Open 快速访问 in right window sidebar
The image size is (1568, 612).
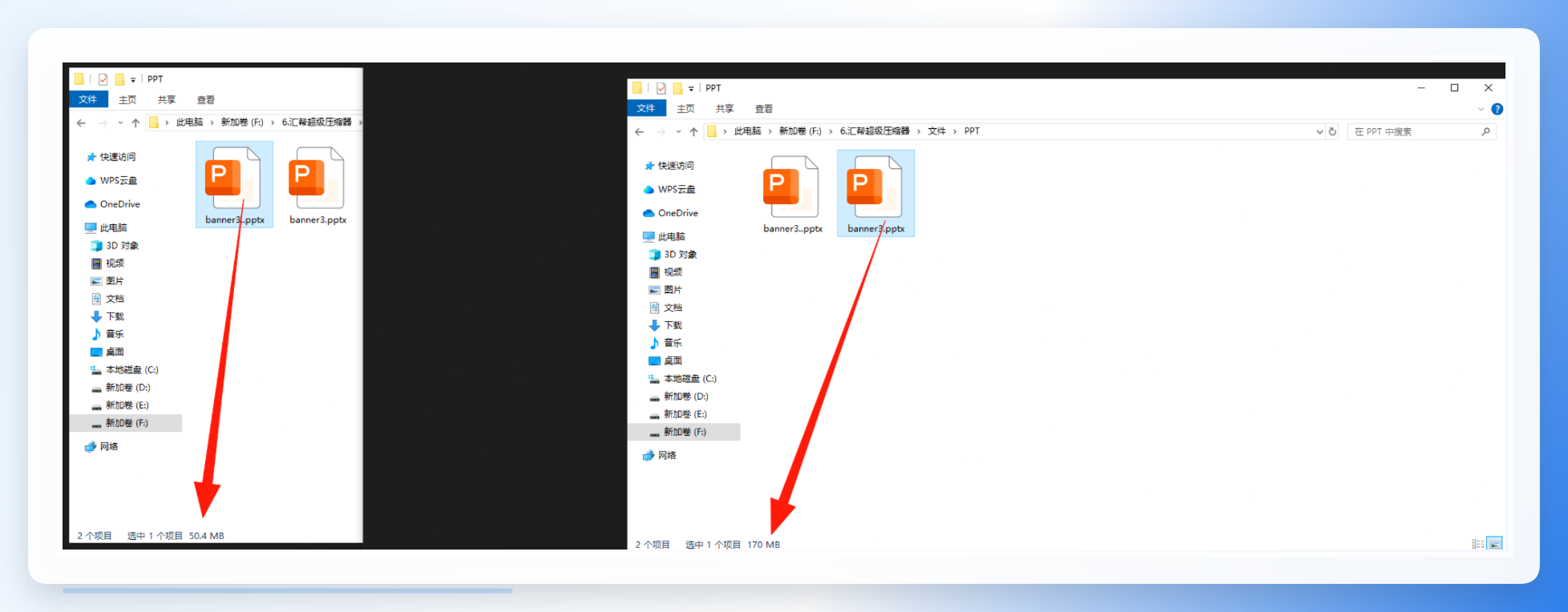pyautogui.click(x=669, y=166)
